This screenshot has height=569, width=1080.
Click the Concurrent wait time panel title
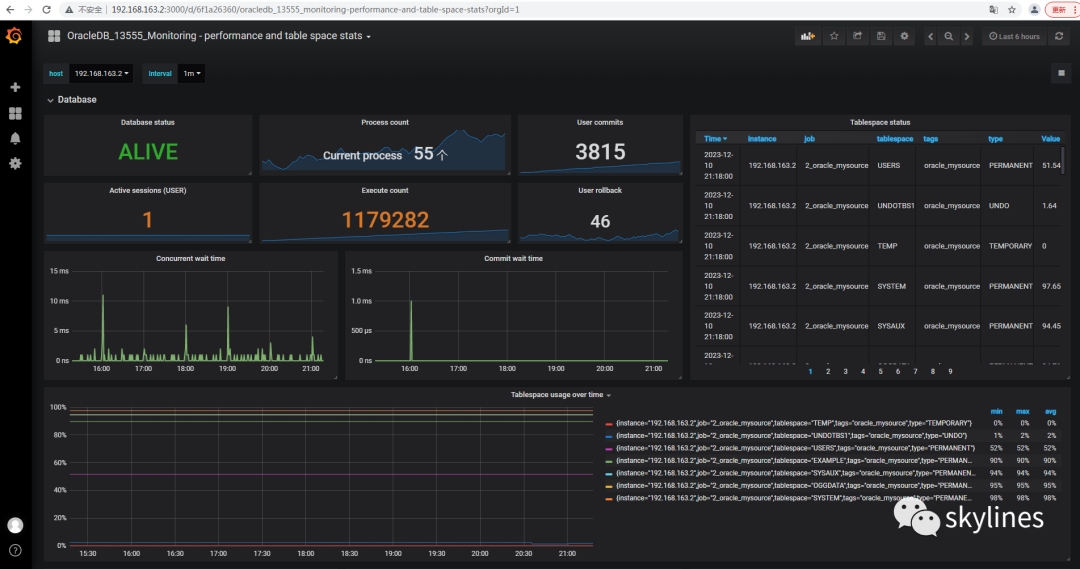(x=191, y=258)
